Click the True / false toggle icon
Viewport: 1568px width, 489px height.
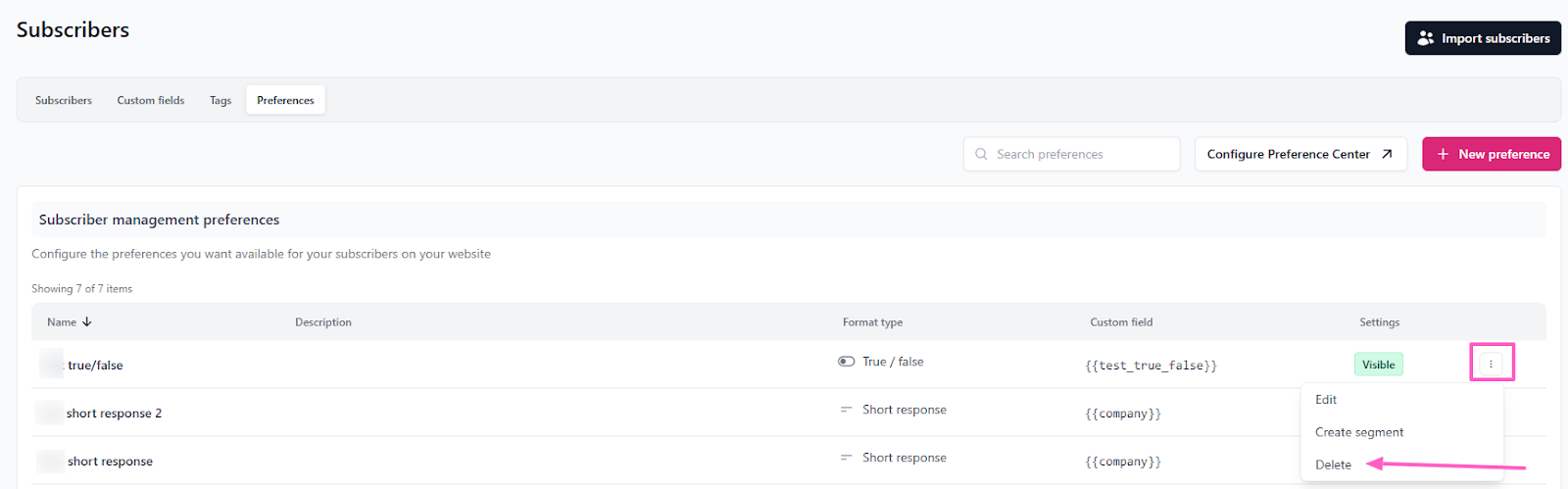tap(846, 362)
